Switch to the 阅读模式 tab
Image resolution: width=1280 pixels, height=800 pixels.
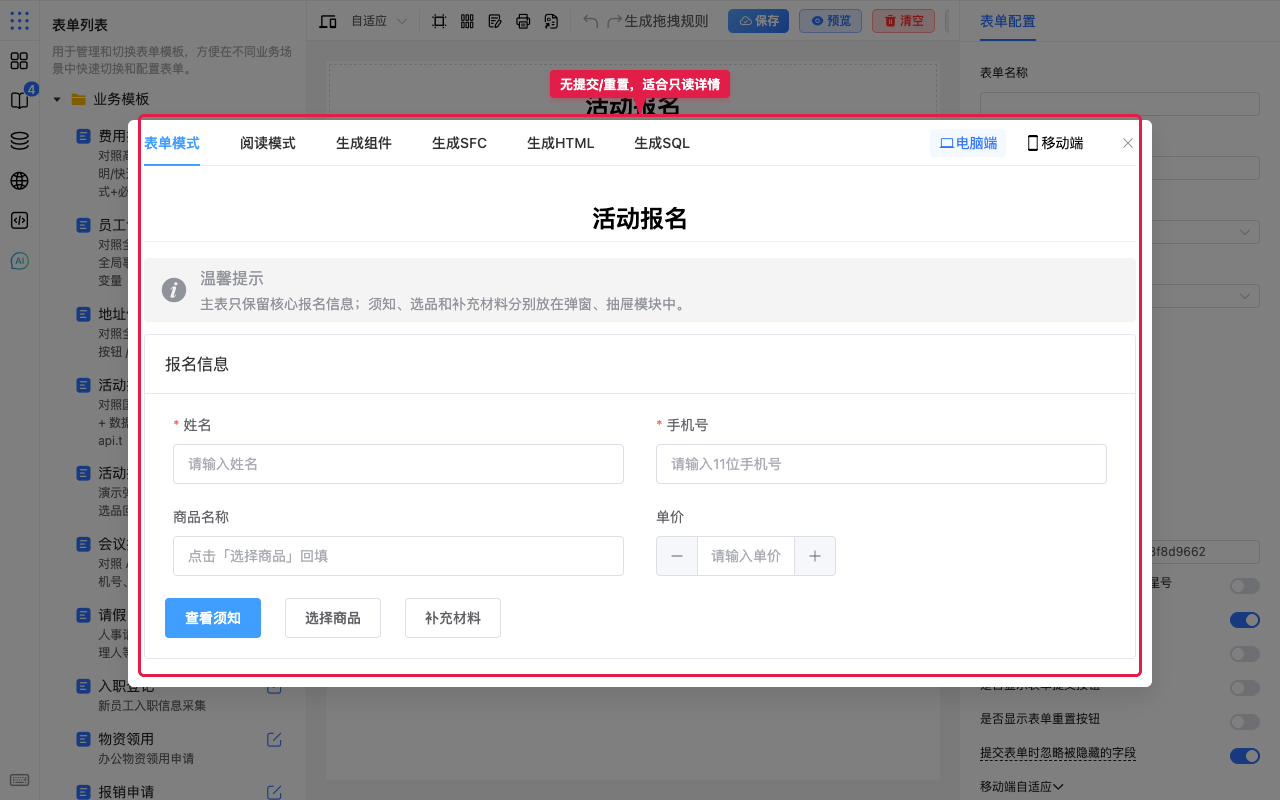[268, 143]
